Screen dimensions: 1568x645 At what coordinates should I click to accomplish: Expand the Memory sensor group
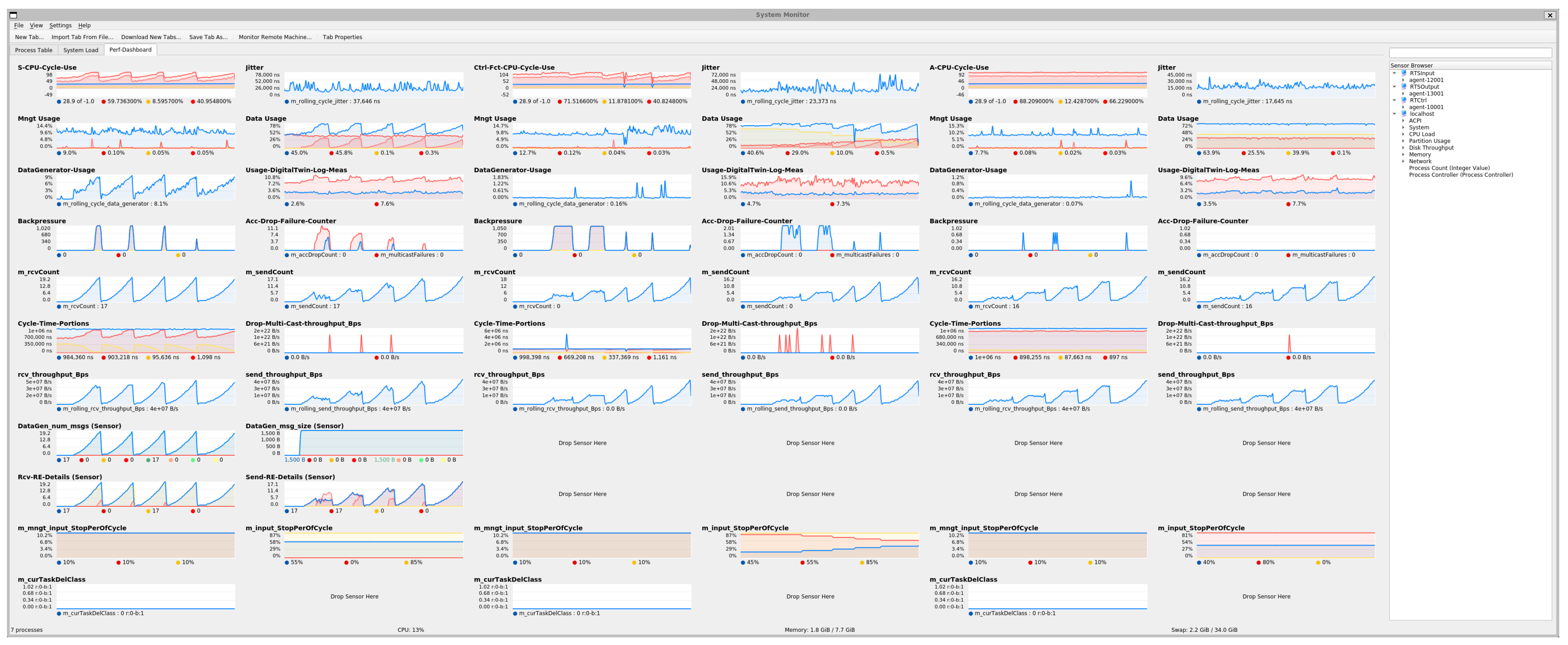pos(1403,155)
